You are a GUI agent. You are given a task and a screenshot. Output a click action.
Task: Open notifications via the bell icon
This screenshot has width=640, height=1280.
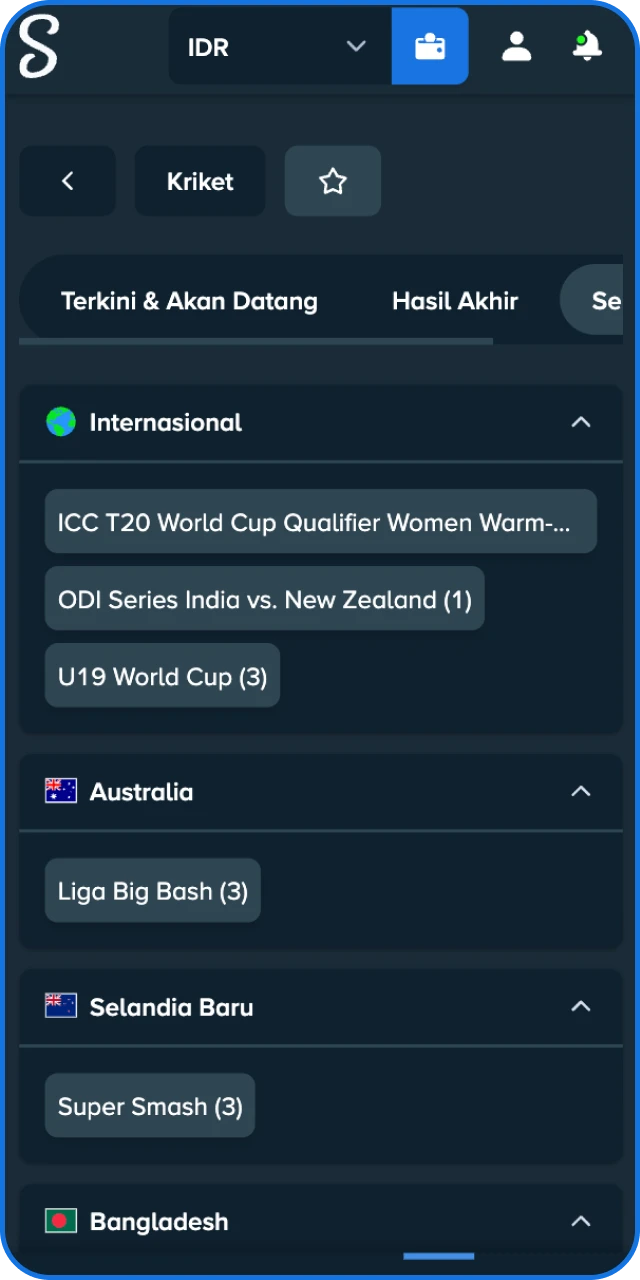(586, 46)
